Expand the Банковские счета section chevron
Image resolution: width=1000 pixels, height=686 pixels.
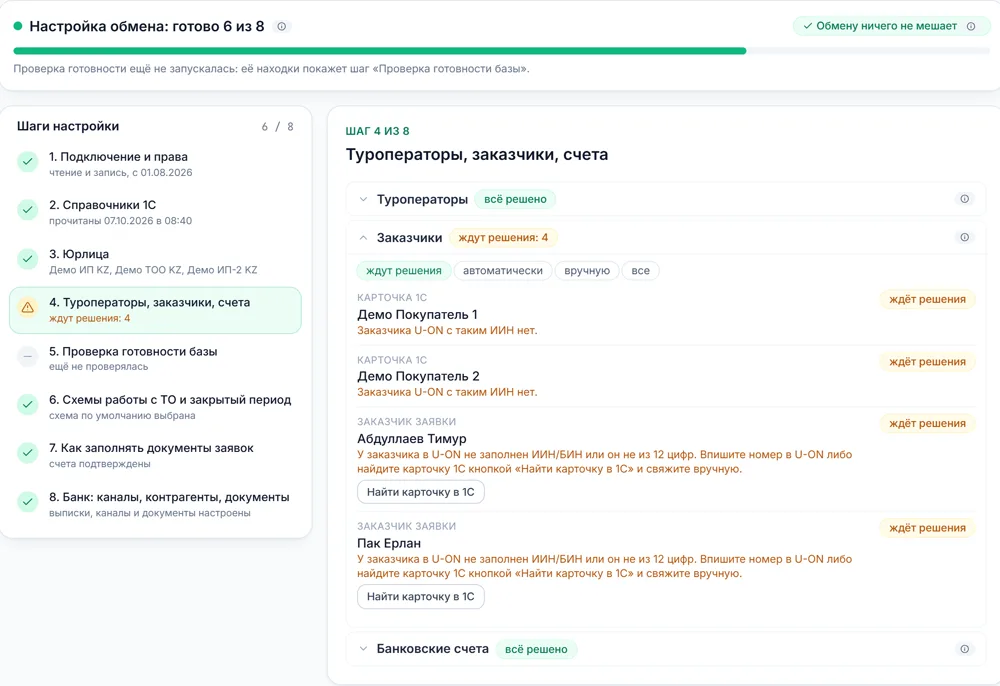(x=363, y=649)
